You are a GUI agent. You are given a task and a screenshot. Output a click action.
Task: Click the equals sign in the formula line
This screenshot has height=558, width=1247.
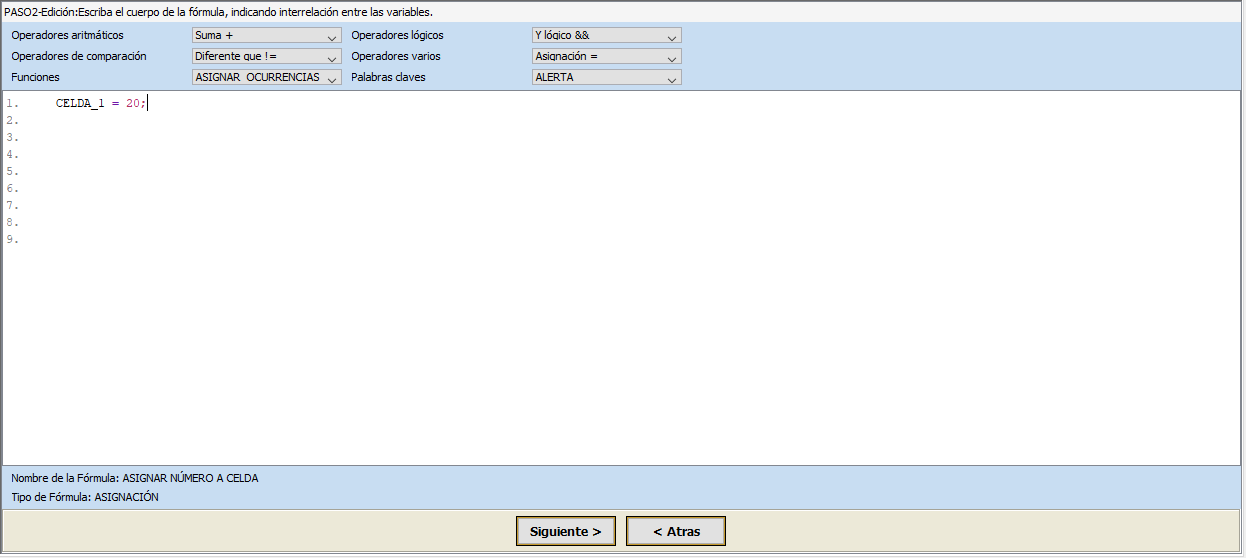tap(115, 104)
